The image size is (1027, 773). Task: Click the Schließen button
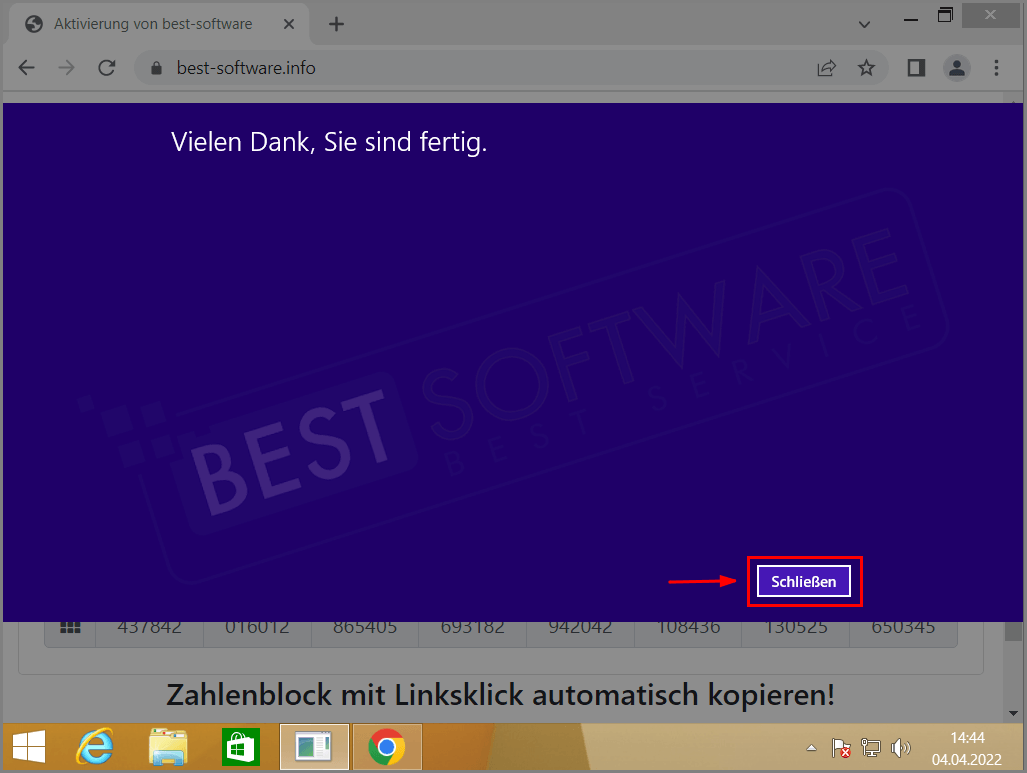(x=804, y=581)
